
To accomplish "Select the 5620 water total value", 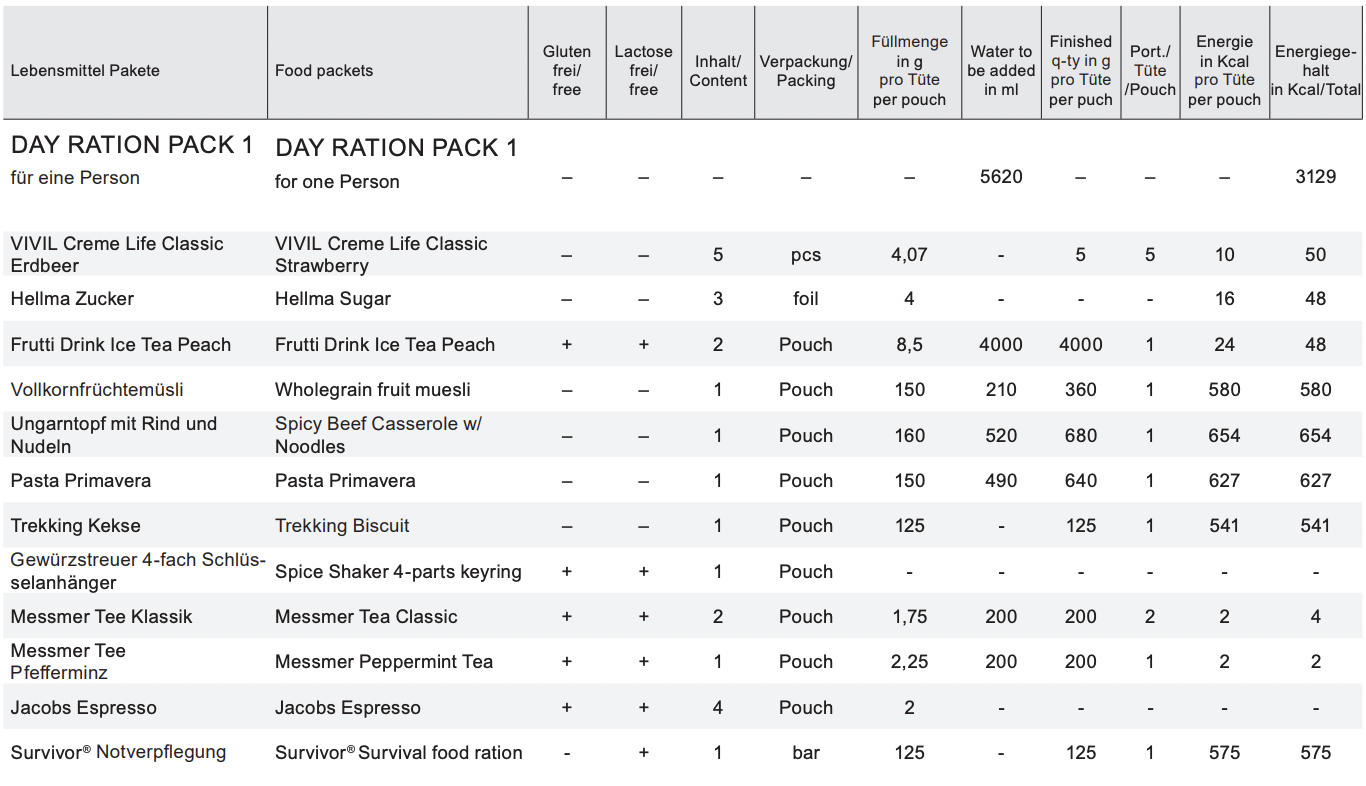I will pyautogui.click(x=1001, y=177).
